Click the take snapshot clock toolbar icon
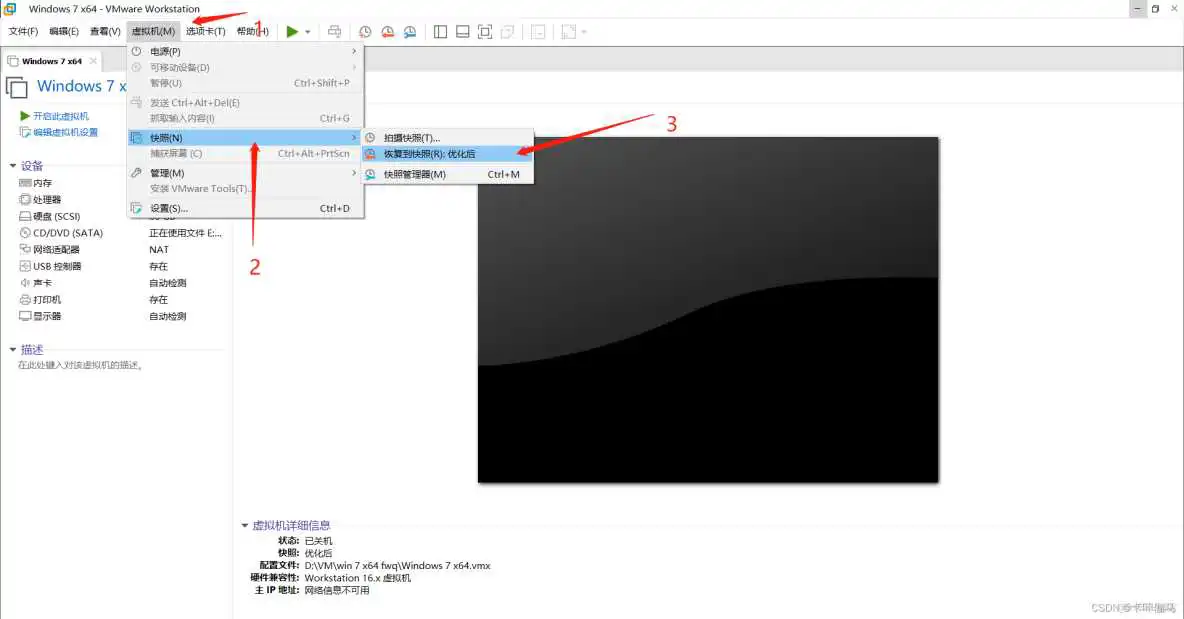 tap(365, 31)
